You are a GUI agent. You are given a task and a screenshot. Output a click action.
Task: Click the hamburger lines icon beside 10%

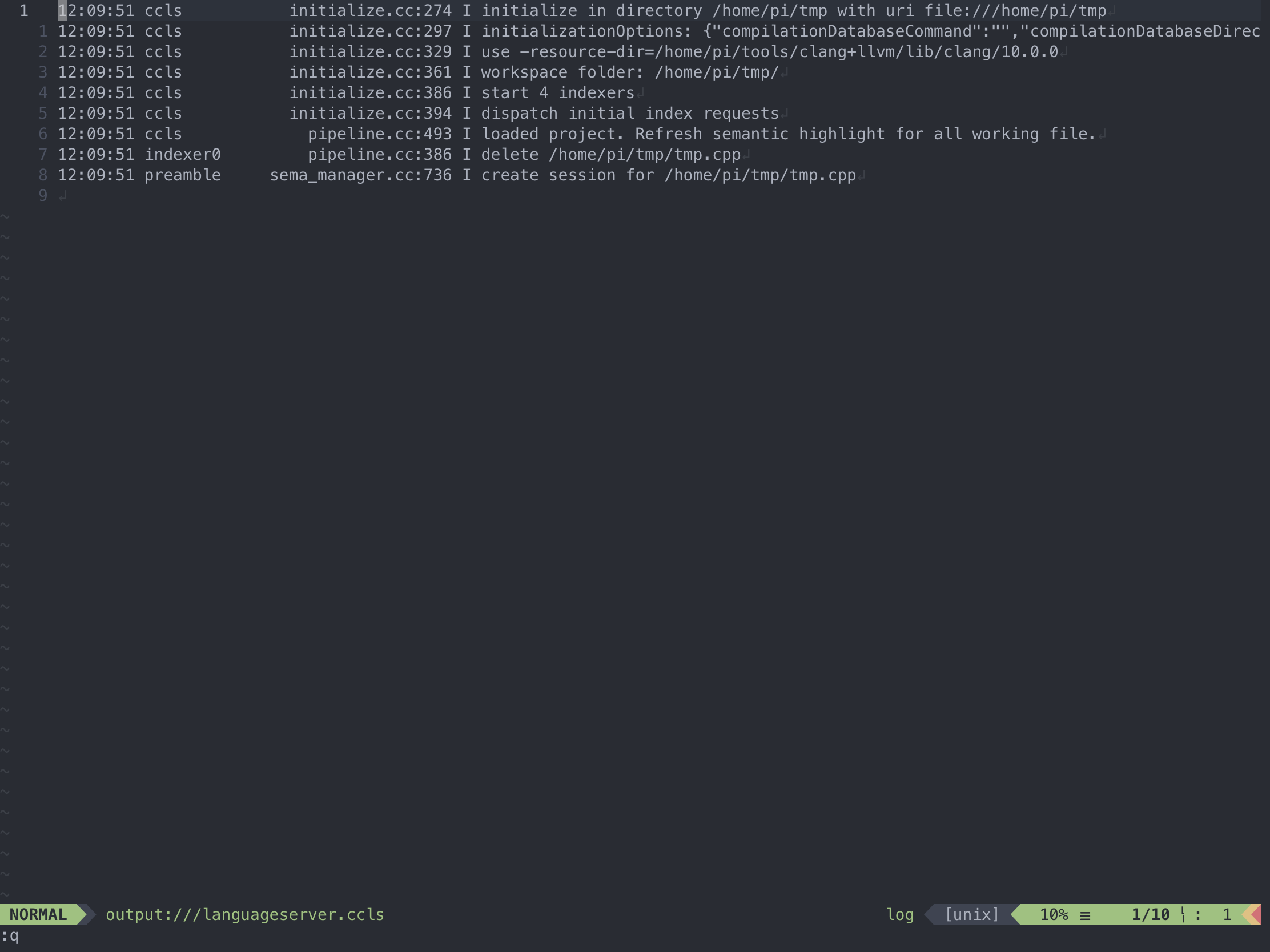(x=1085, y=914)
